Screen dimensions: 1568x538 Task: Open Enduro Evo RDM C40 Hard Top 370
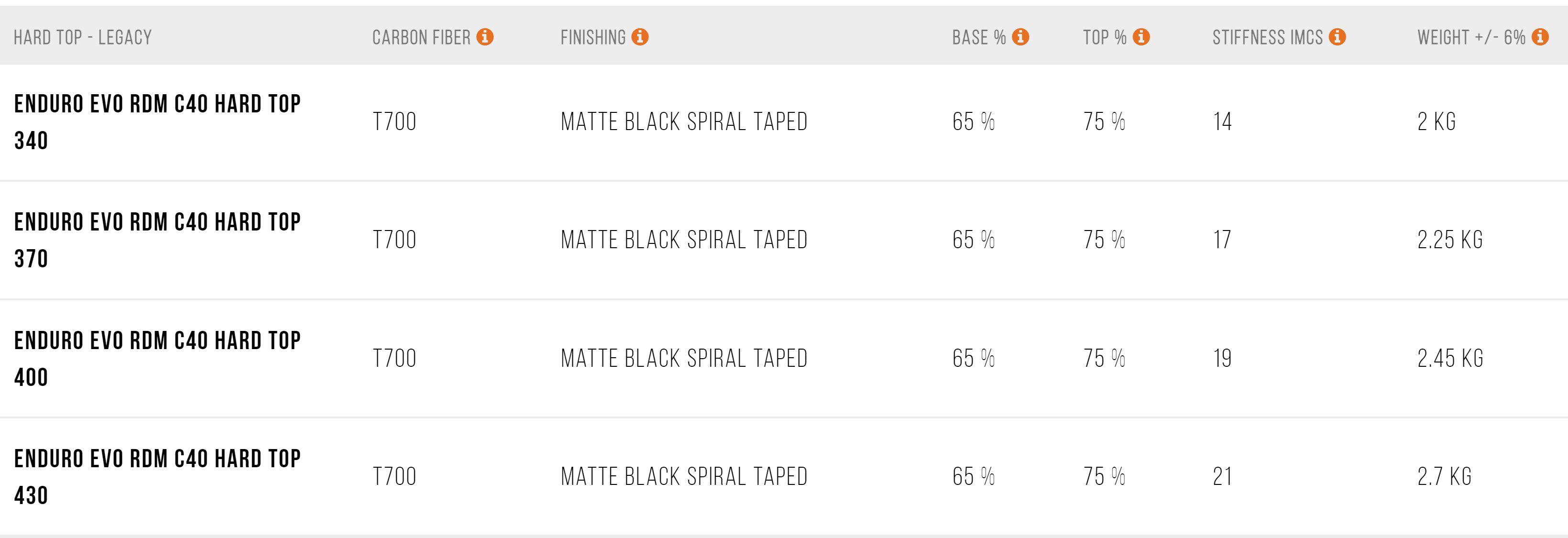[x=157, y=241]
